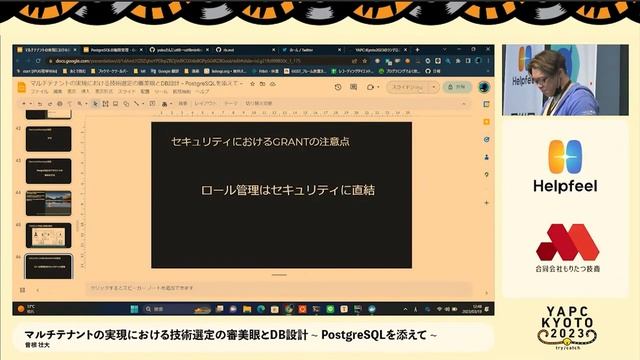Open the 表示形式 menu
640x360 pixels.
pos(104,92)
